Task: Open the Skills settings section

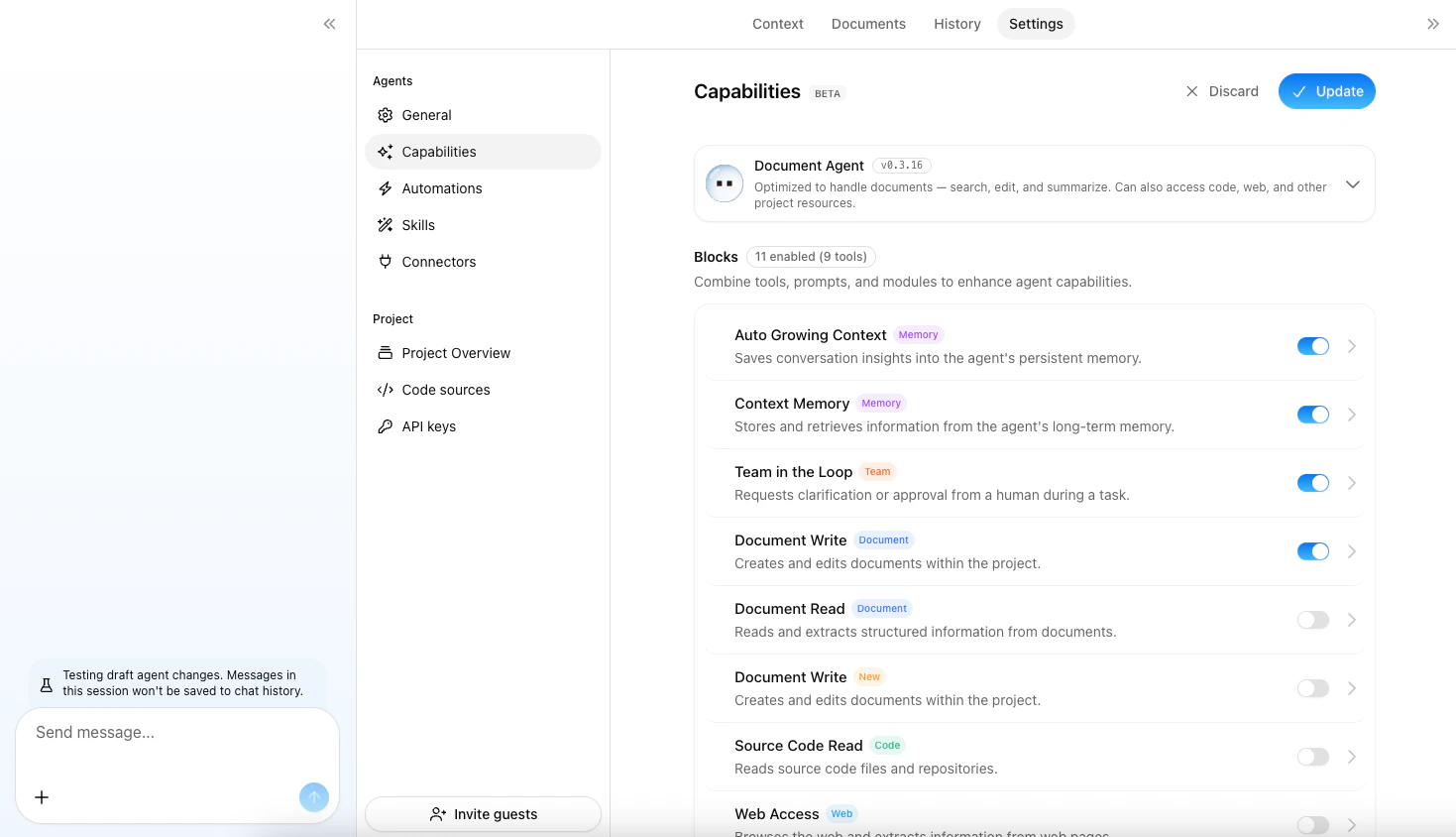Action: pos(483,225)
